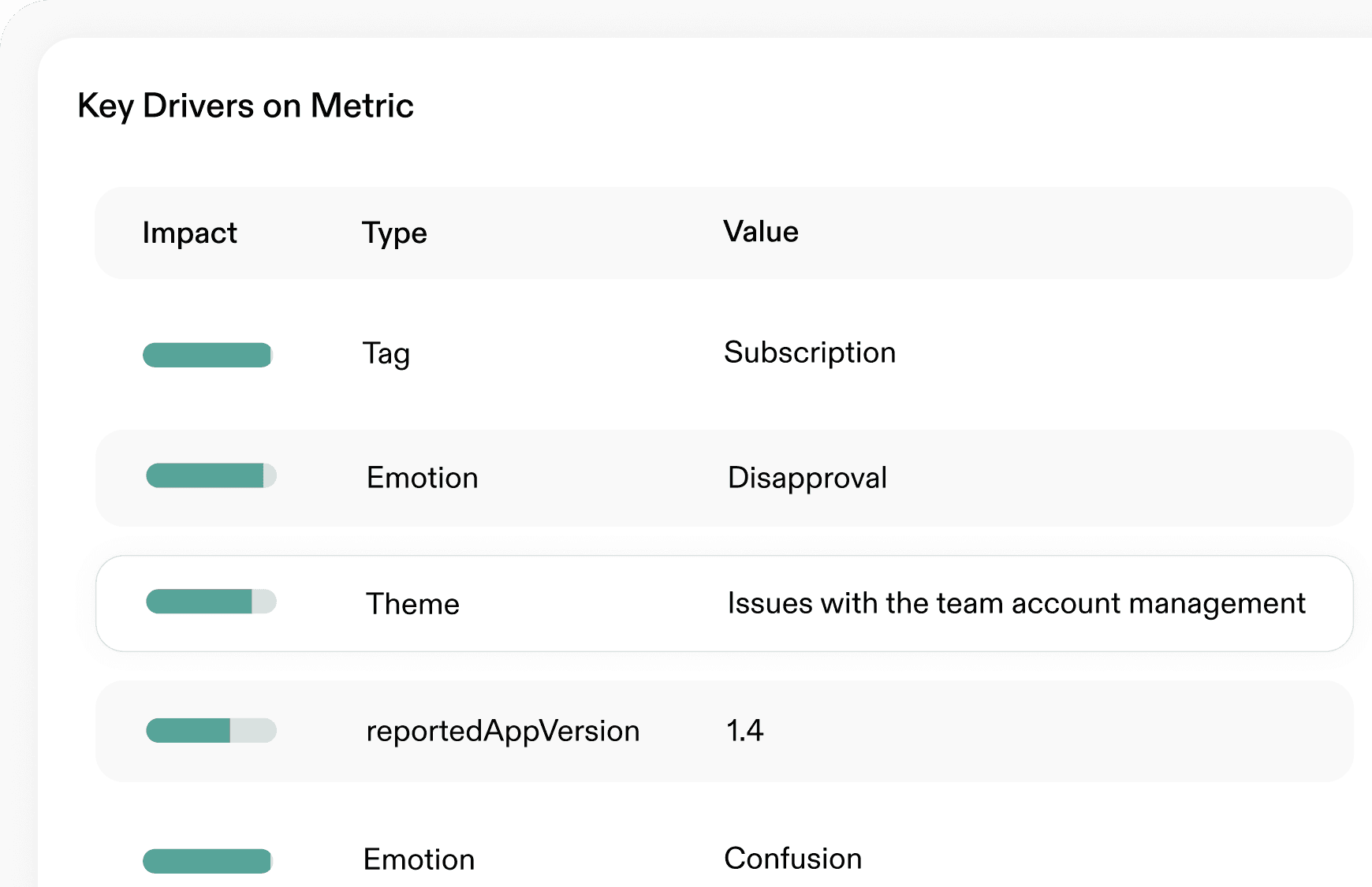Click the Key Drivers on Metric heading
The height and width of the screenshot is (887, 1372).
245,106
